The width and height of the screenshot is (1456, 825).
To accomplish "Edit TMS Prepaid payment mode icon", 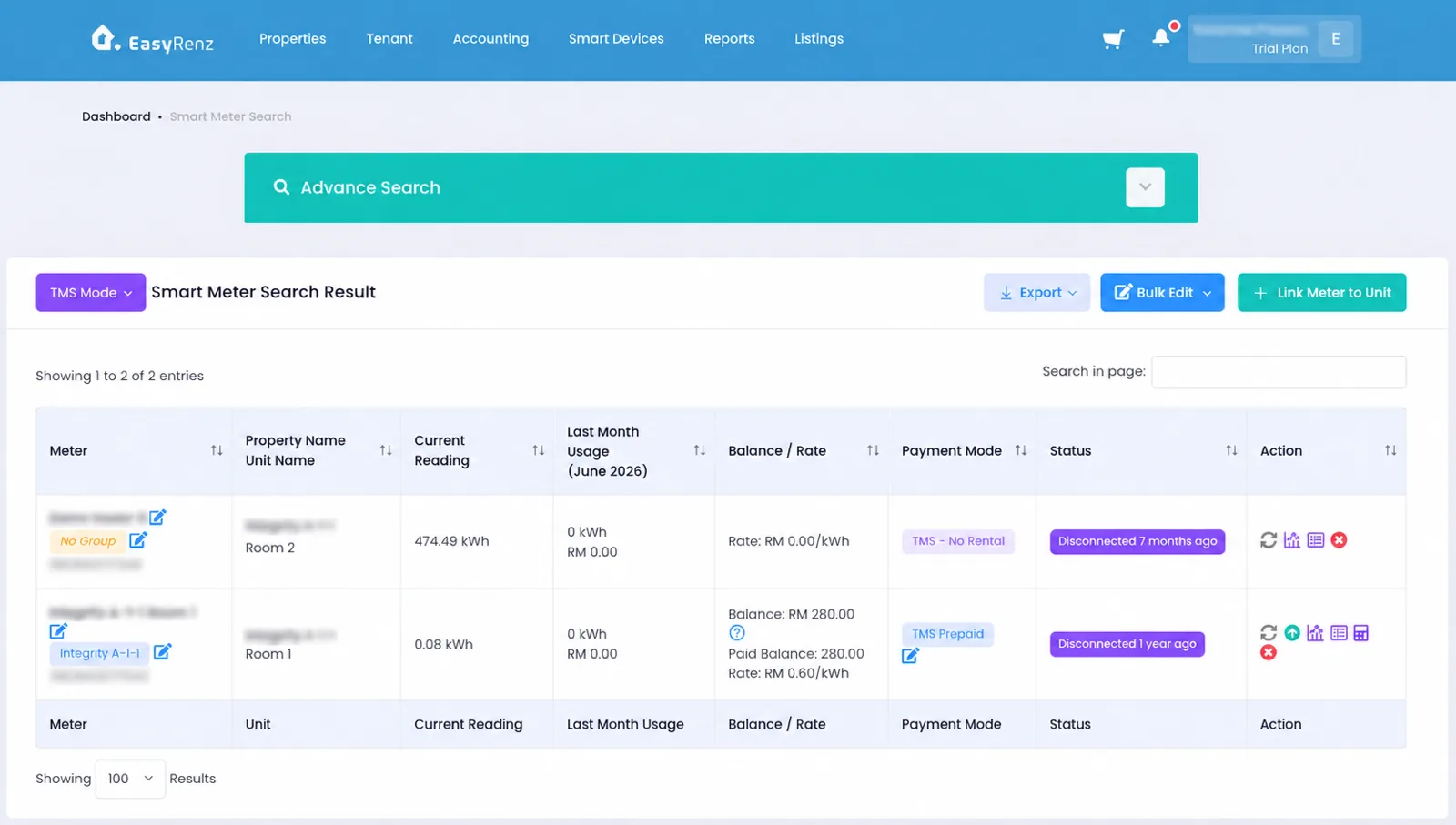I will [x=910, y=656].
